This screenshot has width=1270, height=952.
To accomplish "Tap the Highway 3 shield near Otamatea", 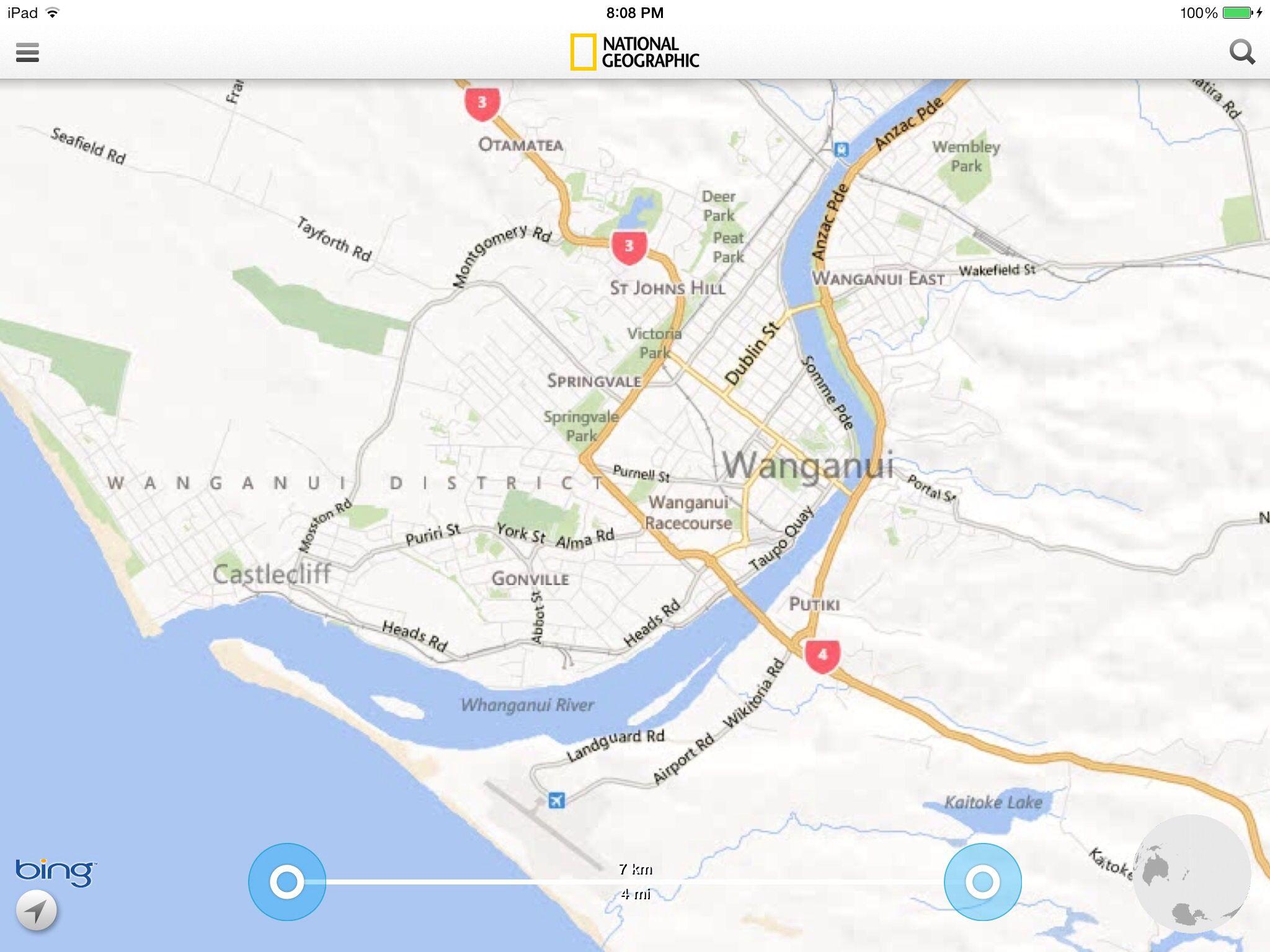I will [x=482, y=104].
